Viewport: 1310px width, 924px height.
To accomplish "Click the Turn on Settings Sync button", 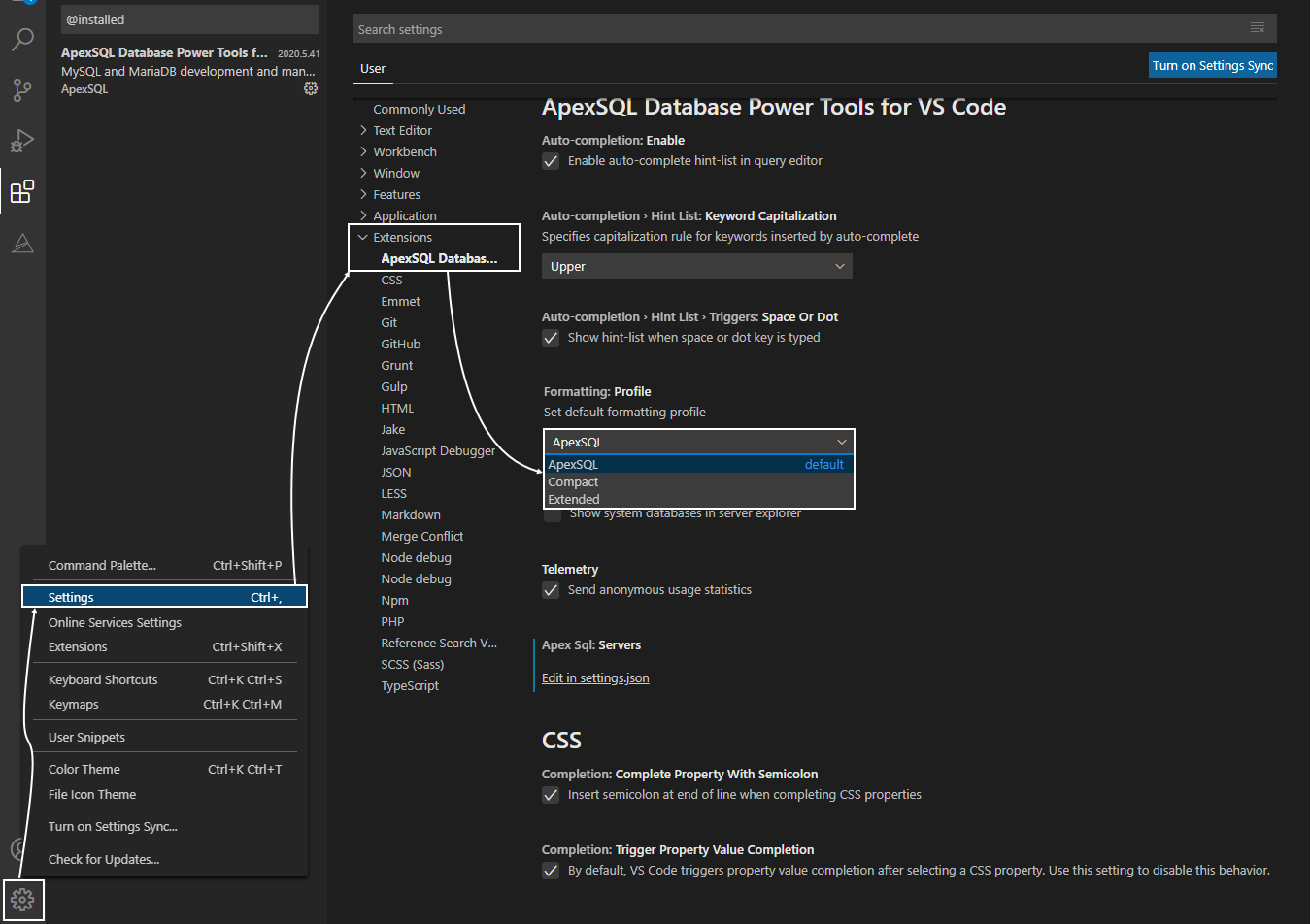I will click(1213, 65).
